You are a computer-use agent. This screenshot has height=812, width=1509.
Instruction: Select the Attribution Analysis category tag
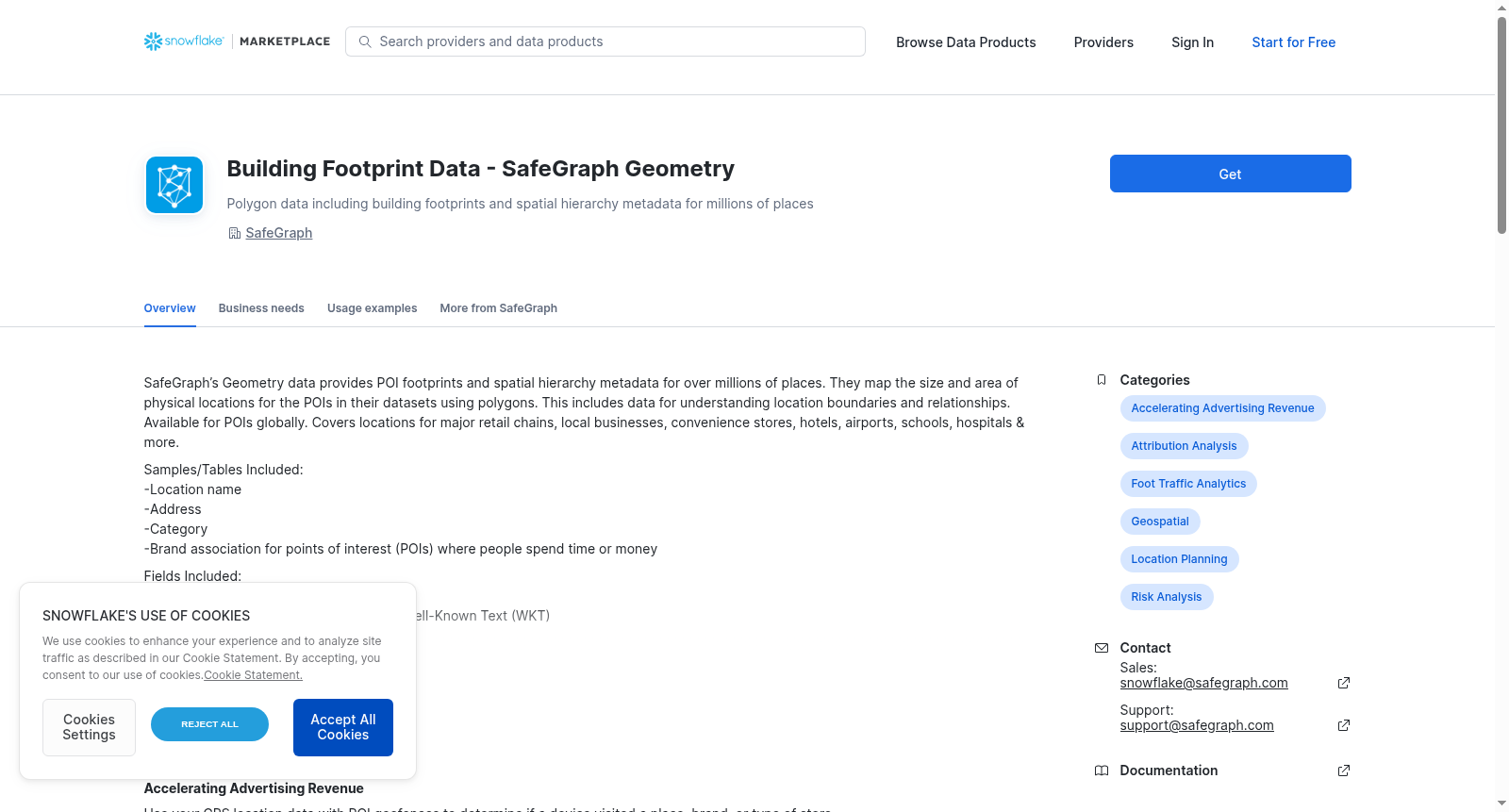click(x=1184, y=446)
